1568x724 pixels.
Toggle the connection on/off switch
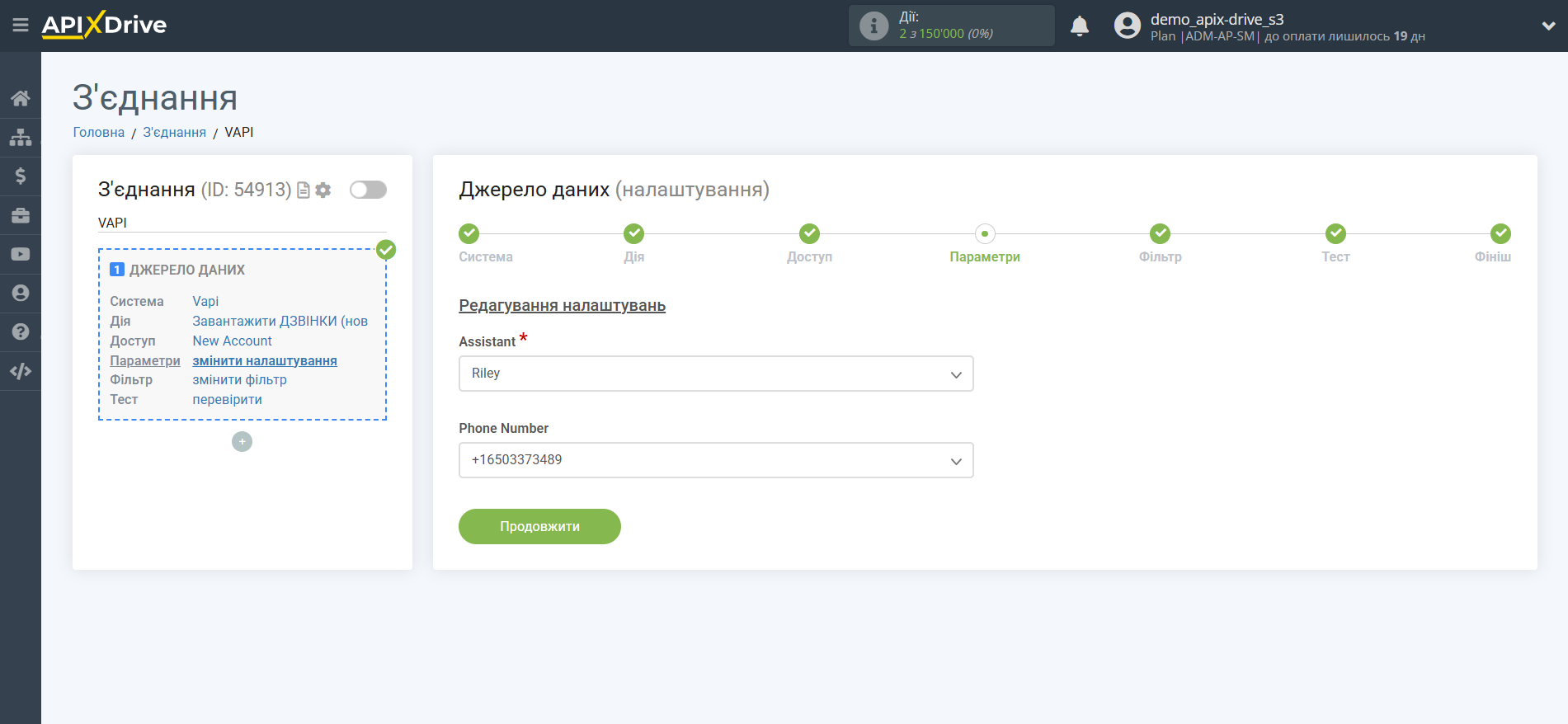click(x=368, y=190)
